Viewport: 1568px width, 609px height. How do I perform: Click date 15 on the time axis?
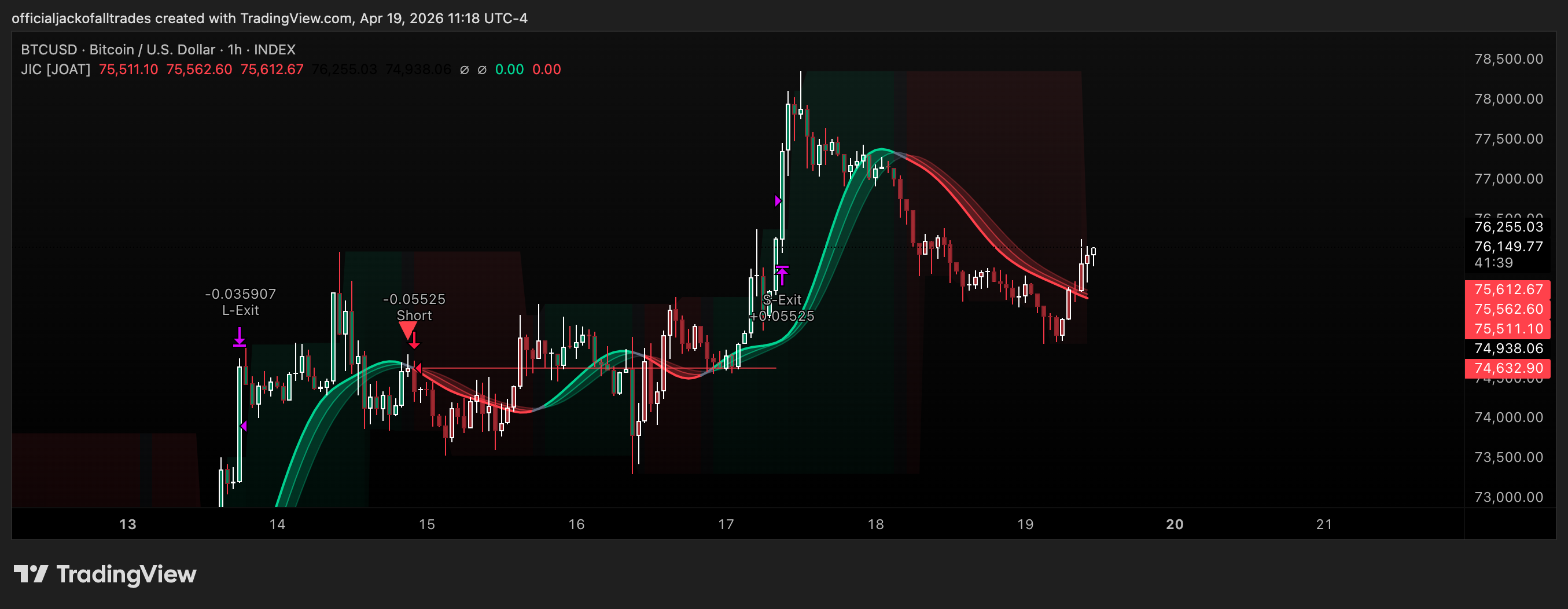click(x=428, y=524)
